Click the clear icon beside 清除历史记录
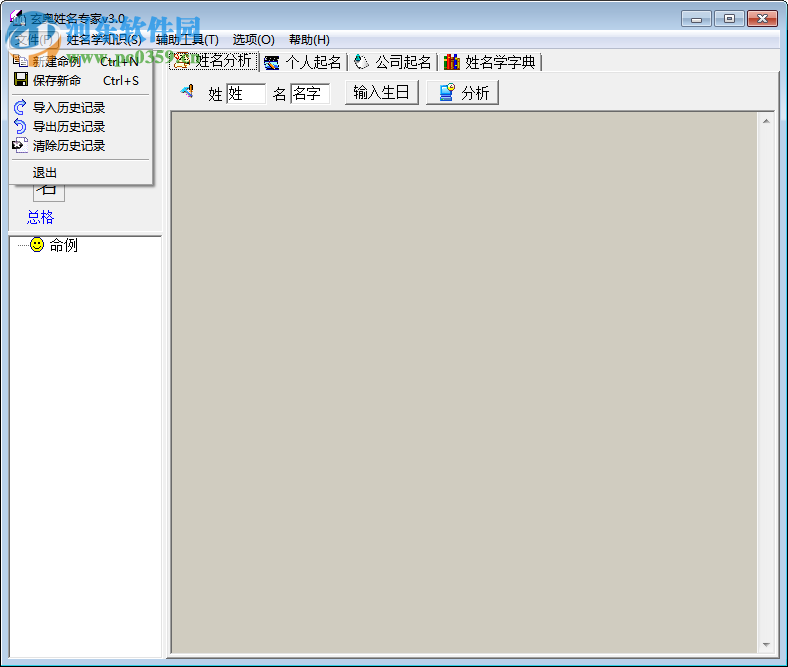788x667 pixels. click(20, 145)
